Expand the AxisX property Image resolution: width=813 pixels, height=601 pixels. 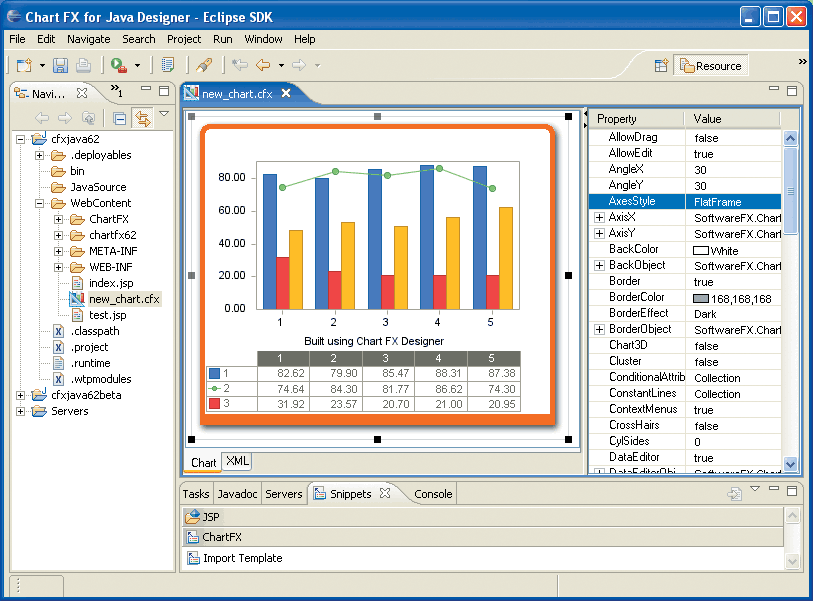coord(599,217)
